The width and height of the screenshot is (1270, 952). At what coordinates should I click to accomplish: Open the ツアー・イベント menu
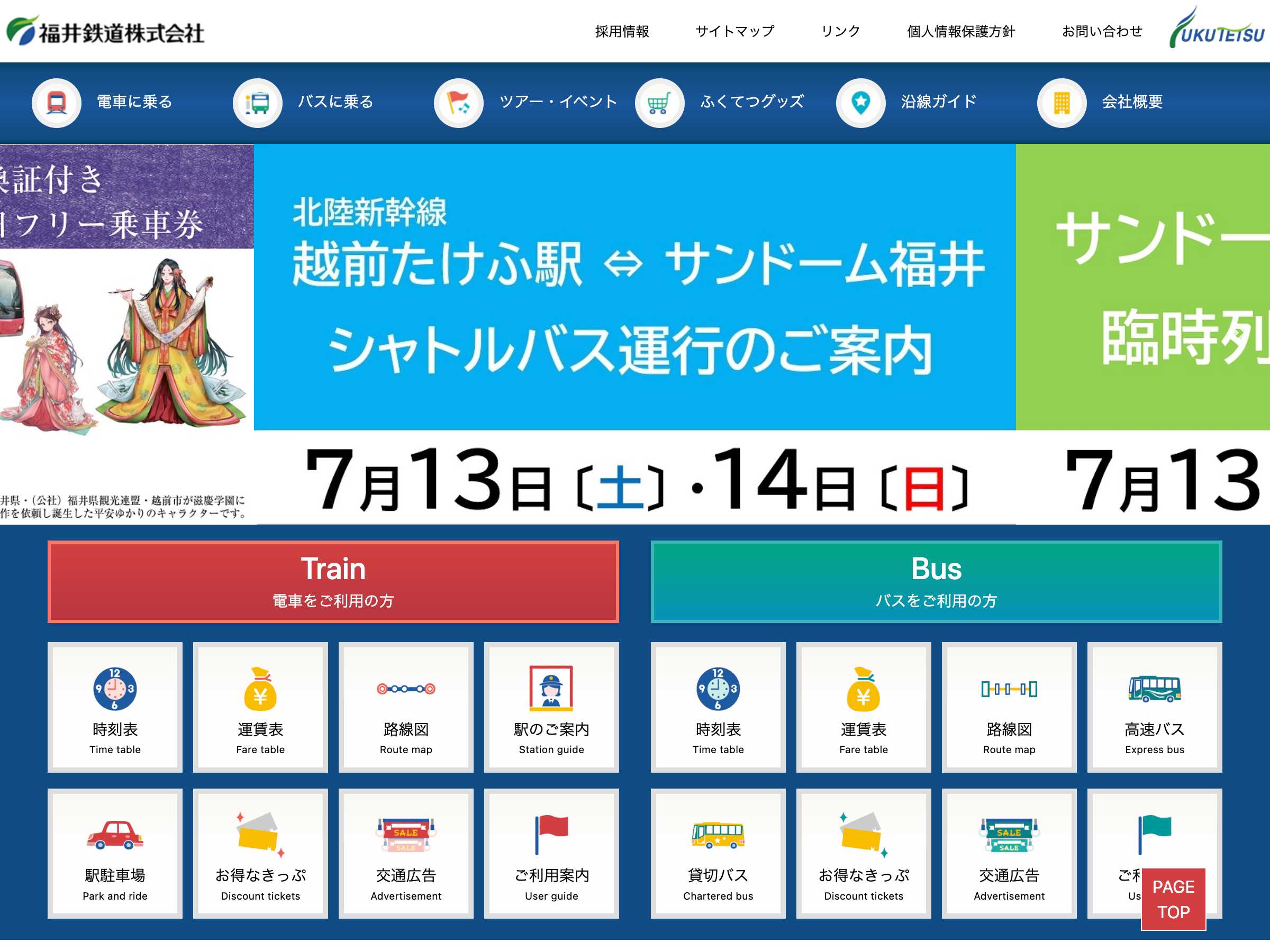(x=558, y=102)
